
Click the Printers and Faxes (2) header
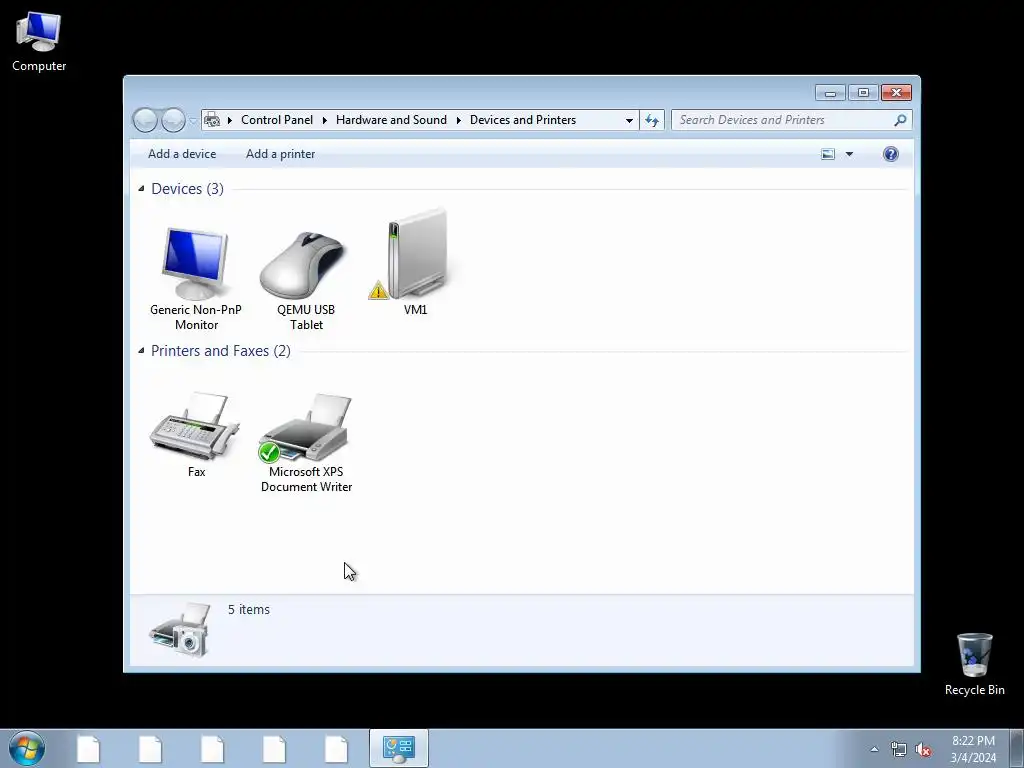pyautogui.click(x=221, y=351)
